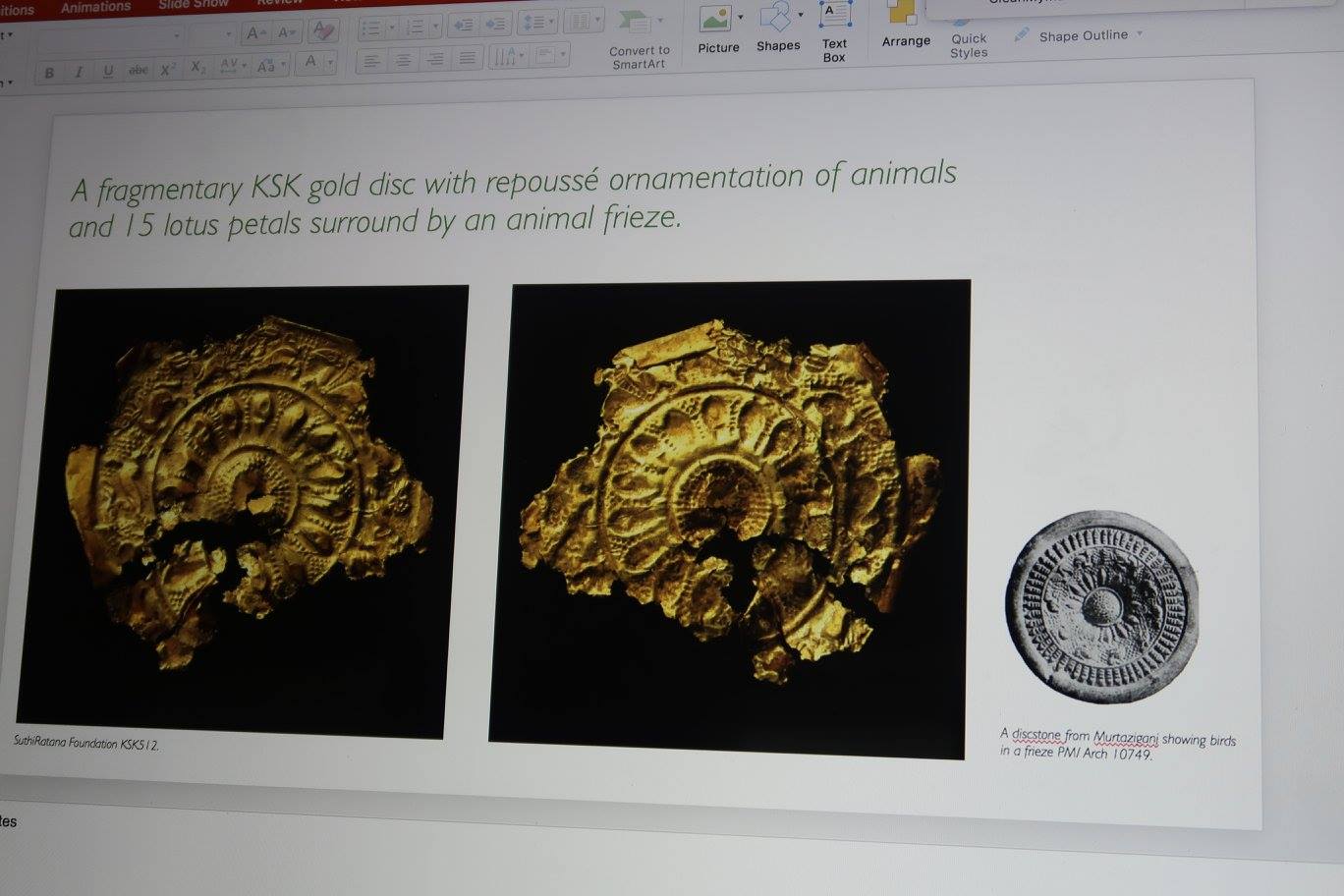This screenshot has width=1344, height=896.
Task: Open the Shapes gallery
Action: click(777, 27)
